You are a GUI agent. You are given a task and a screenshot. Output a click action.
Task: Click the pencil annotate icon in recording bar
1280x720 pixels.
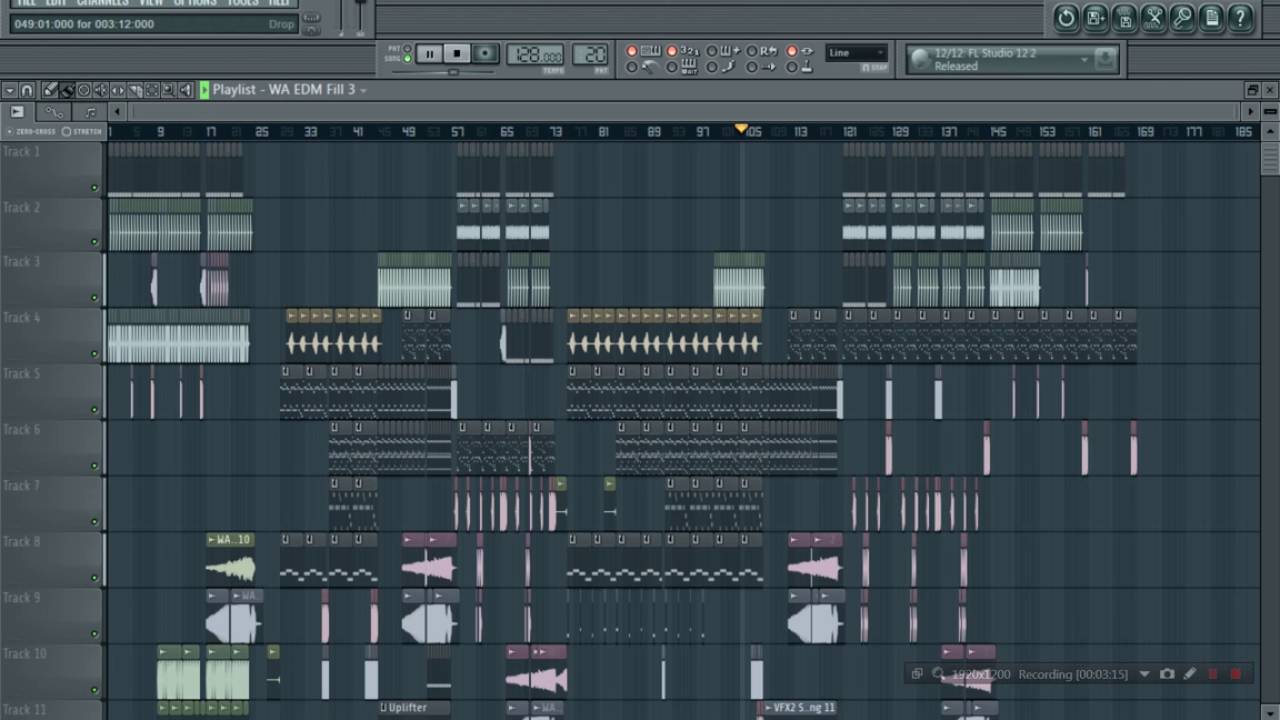pyautogui.click(x=1190, y=674)
